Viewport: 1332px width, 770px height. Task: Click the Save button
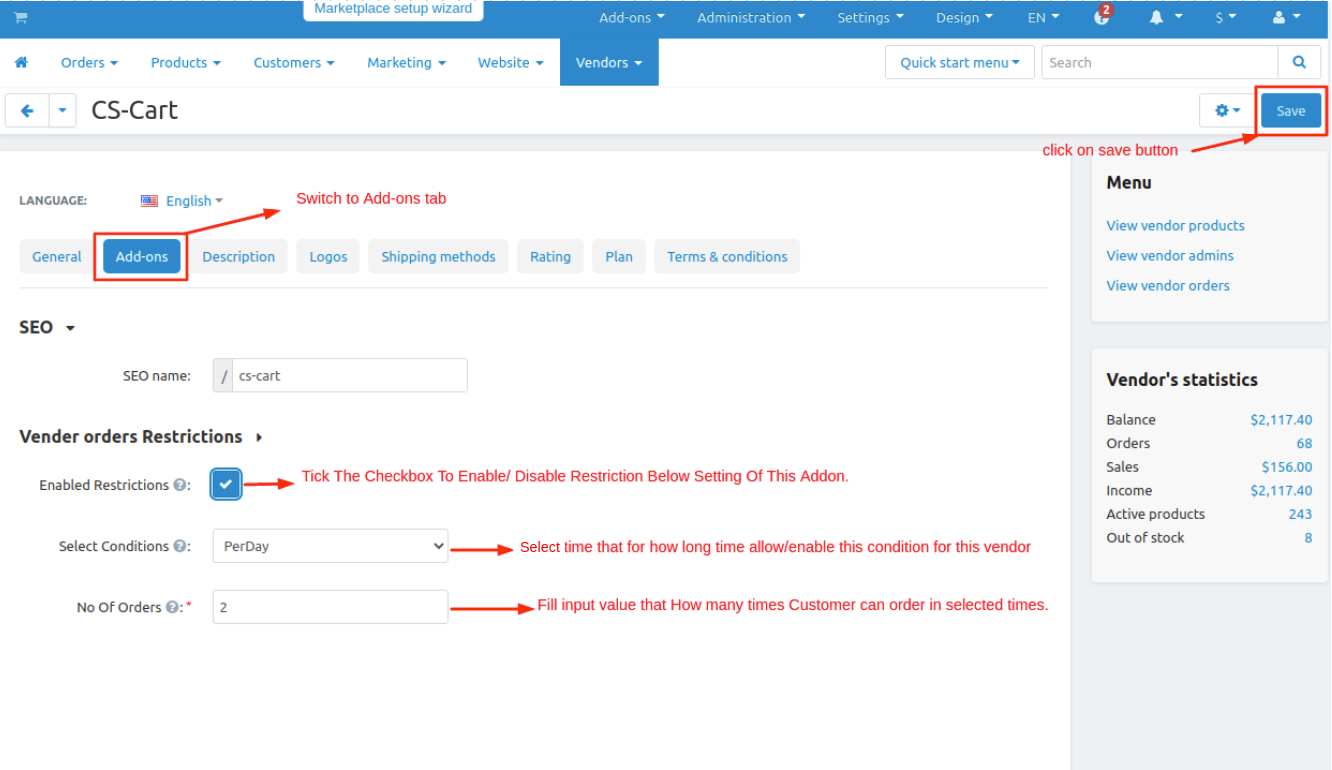click(1290, 110)
